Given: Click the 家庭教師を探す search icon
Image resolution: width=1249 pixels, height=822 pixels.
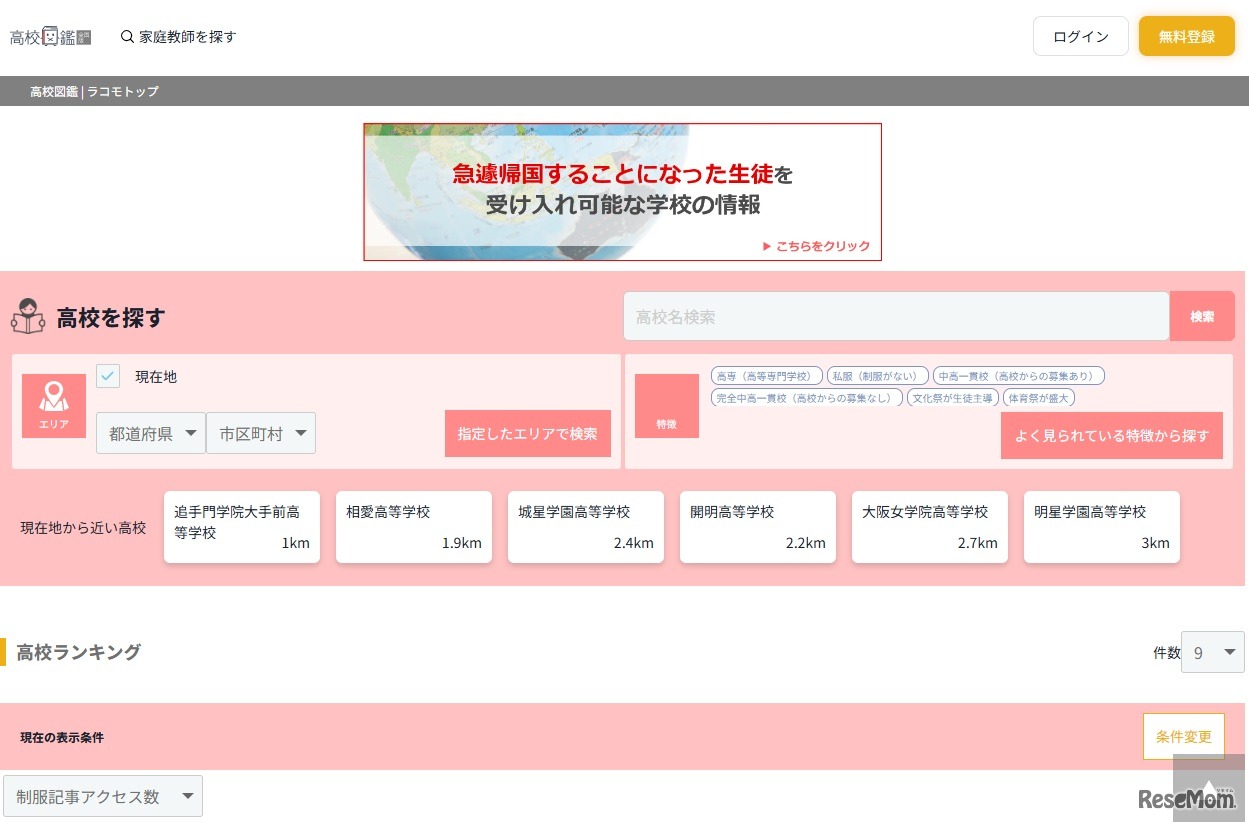Looking at the screenshot, I should pos(127,37).
